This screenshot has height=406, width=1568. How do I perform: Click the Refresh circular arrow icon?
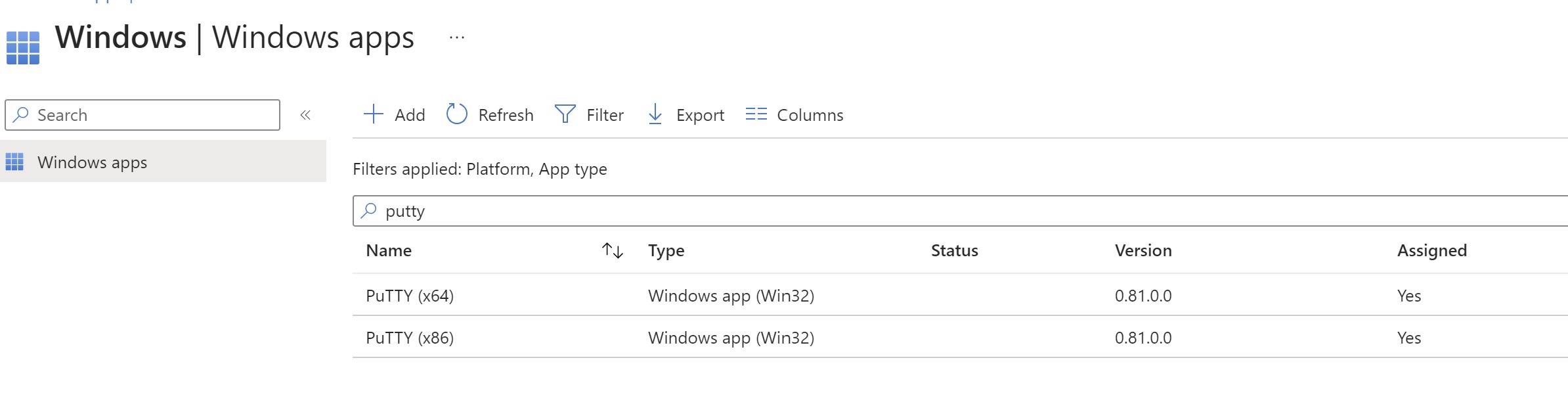[x=456, y=114]
